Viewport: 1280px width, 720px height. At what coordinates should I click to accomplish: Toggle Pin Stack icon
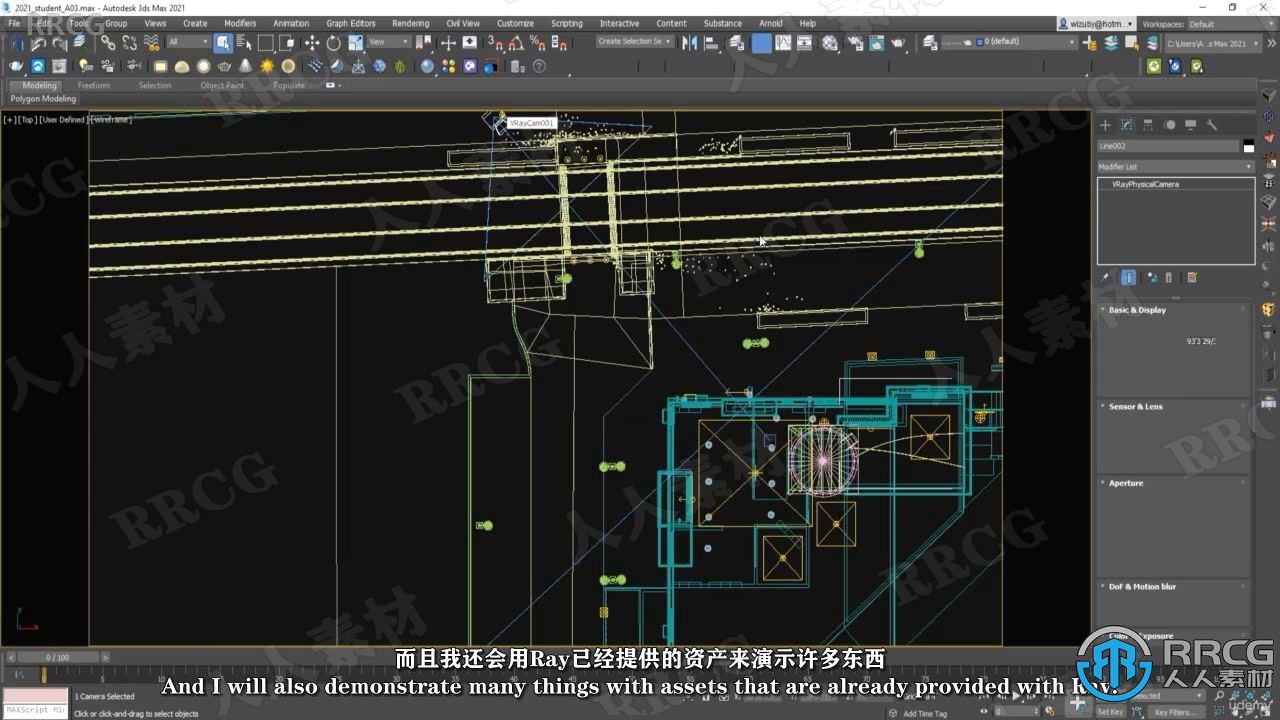pyautogui.click(x=1105, y=277)
